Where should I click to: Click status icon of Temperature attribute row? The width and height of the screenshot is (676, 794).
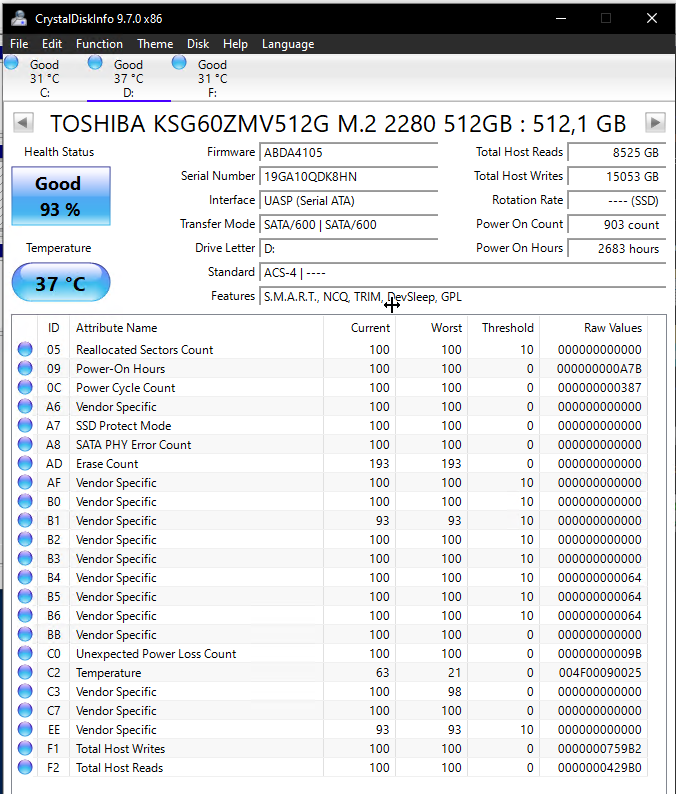[x=25, y=672]
